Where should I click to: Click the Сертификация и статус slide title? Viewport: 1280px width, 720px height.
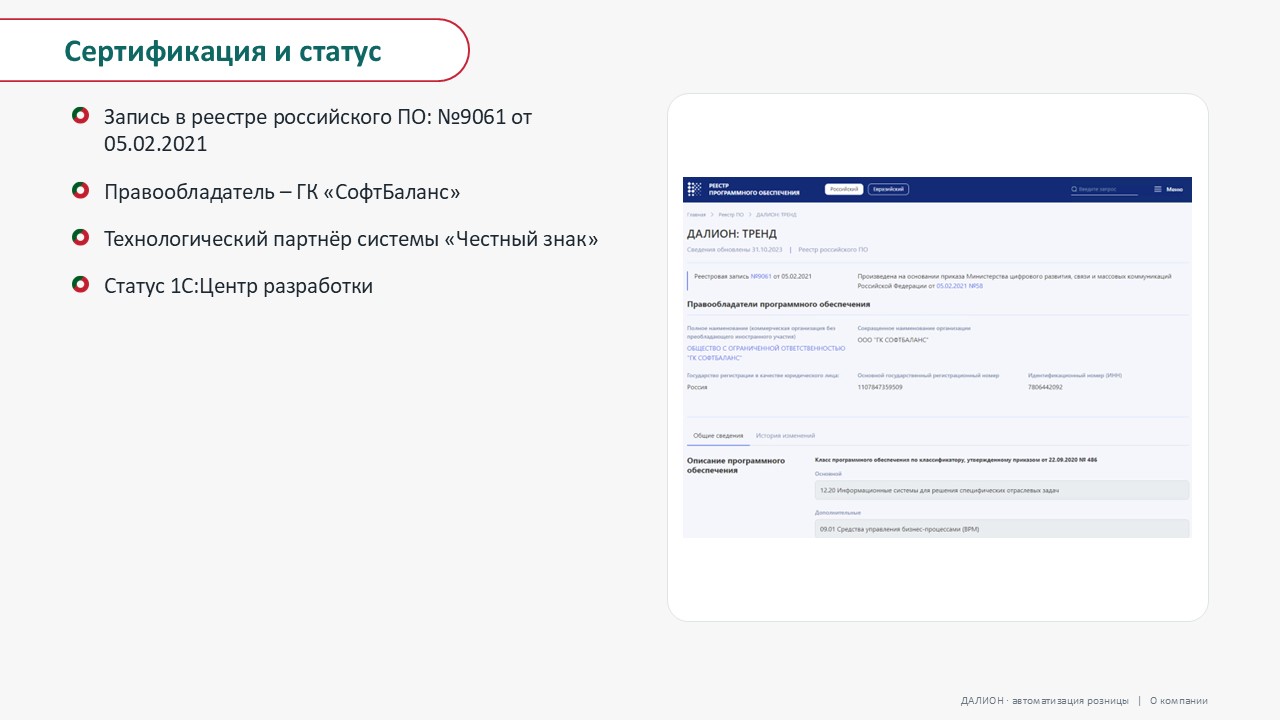pos(223,51)
